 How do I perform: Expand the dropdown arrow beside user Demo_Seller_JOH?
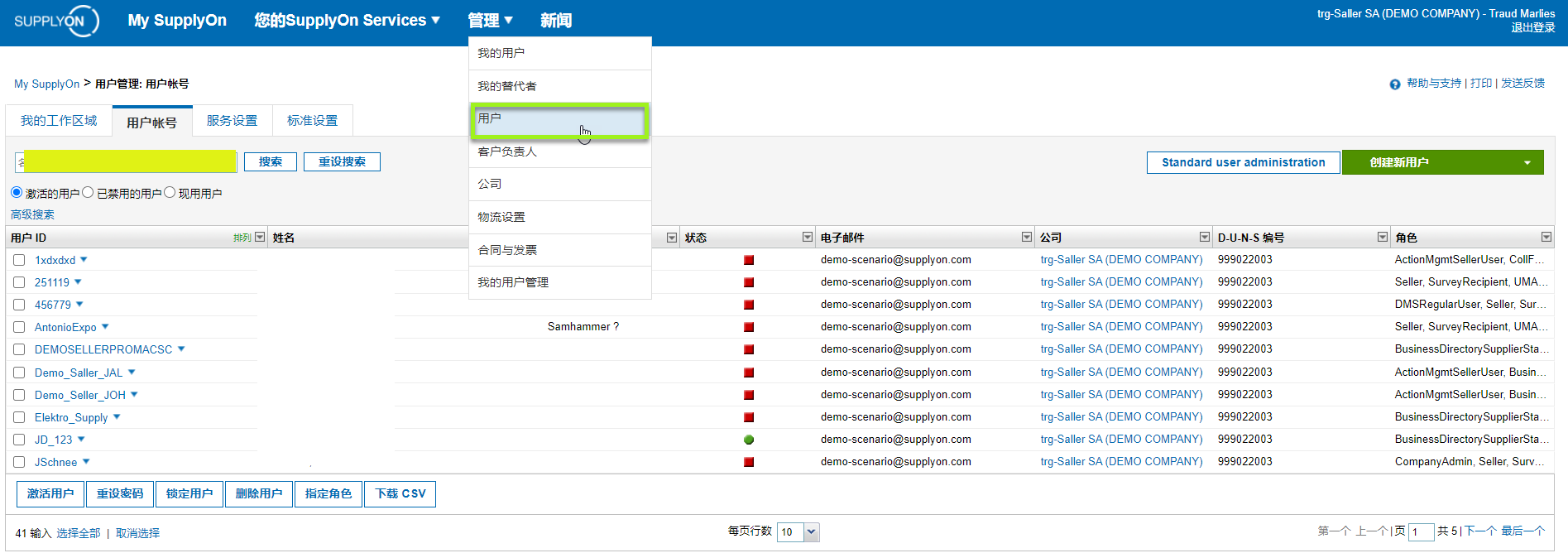(134, 394)
